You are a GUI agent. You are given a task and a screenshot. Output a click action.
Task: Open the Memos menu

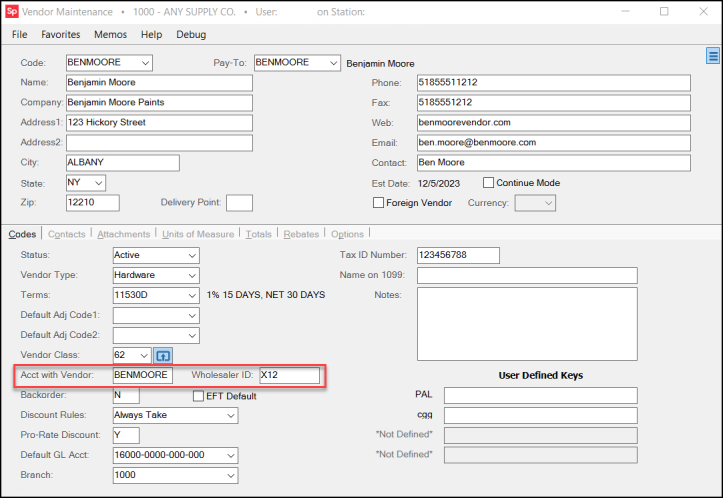(111, 35)
